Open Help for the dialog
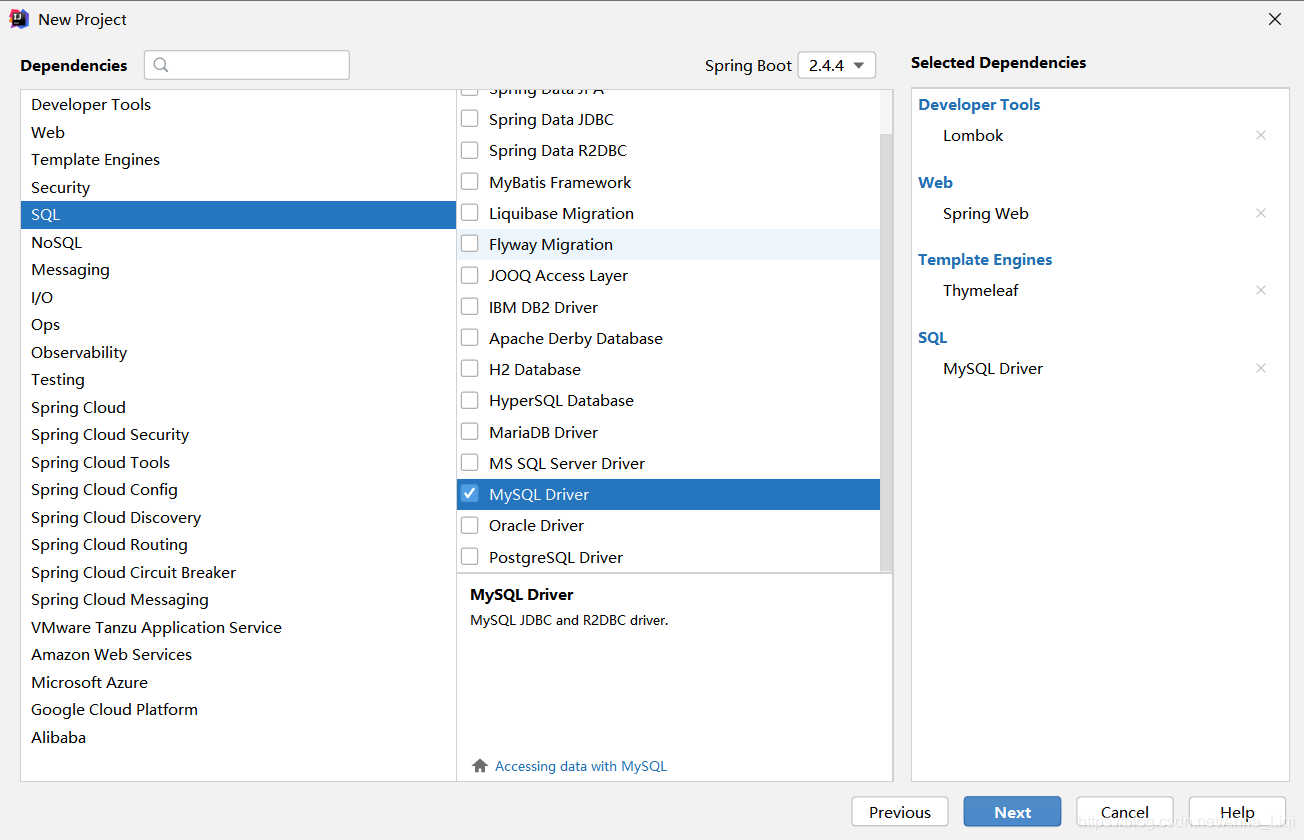This screenshot has width=1304, height=840. [x=1237, y=812]
